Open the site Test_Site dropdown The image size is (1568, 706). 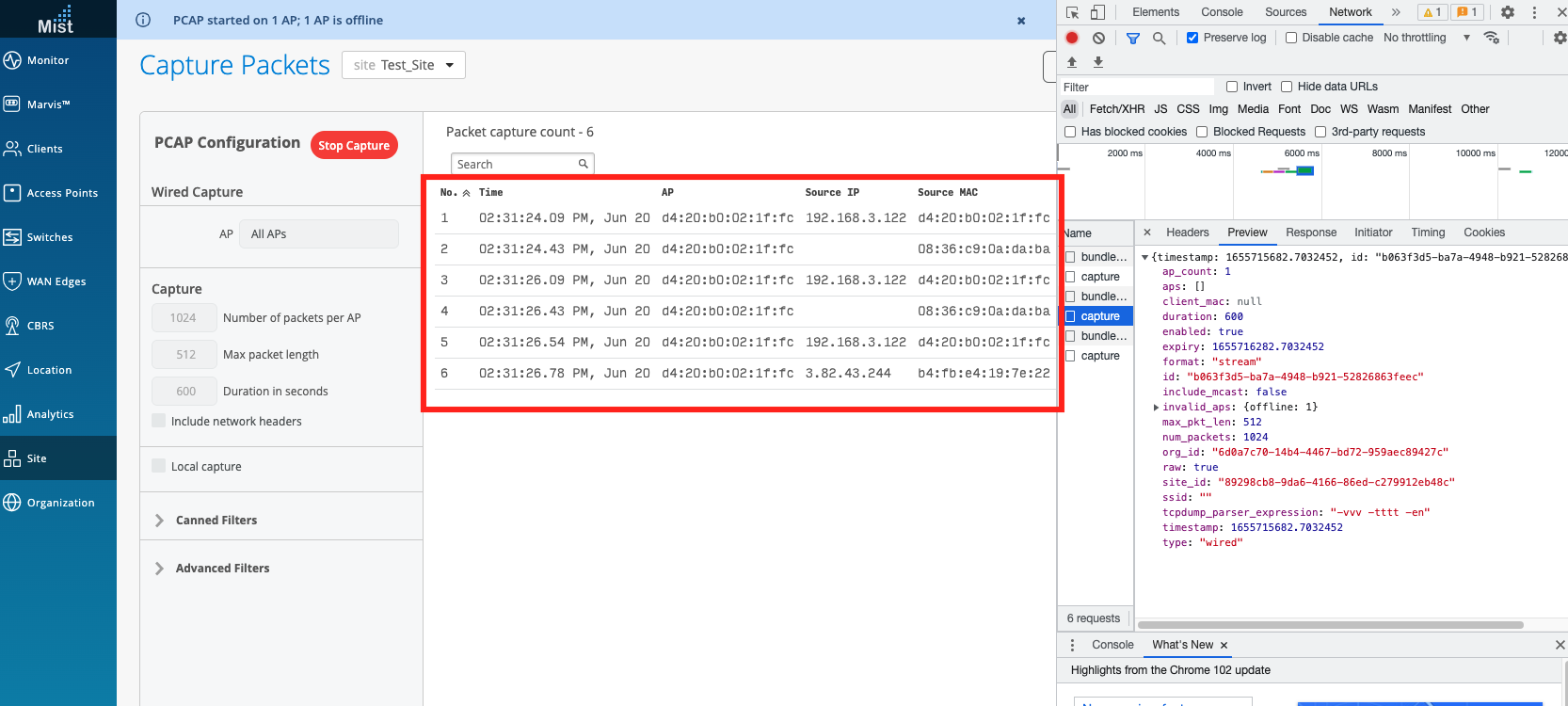point(404,65)
